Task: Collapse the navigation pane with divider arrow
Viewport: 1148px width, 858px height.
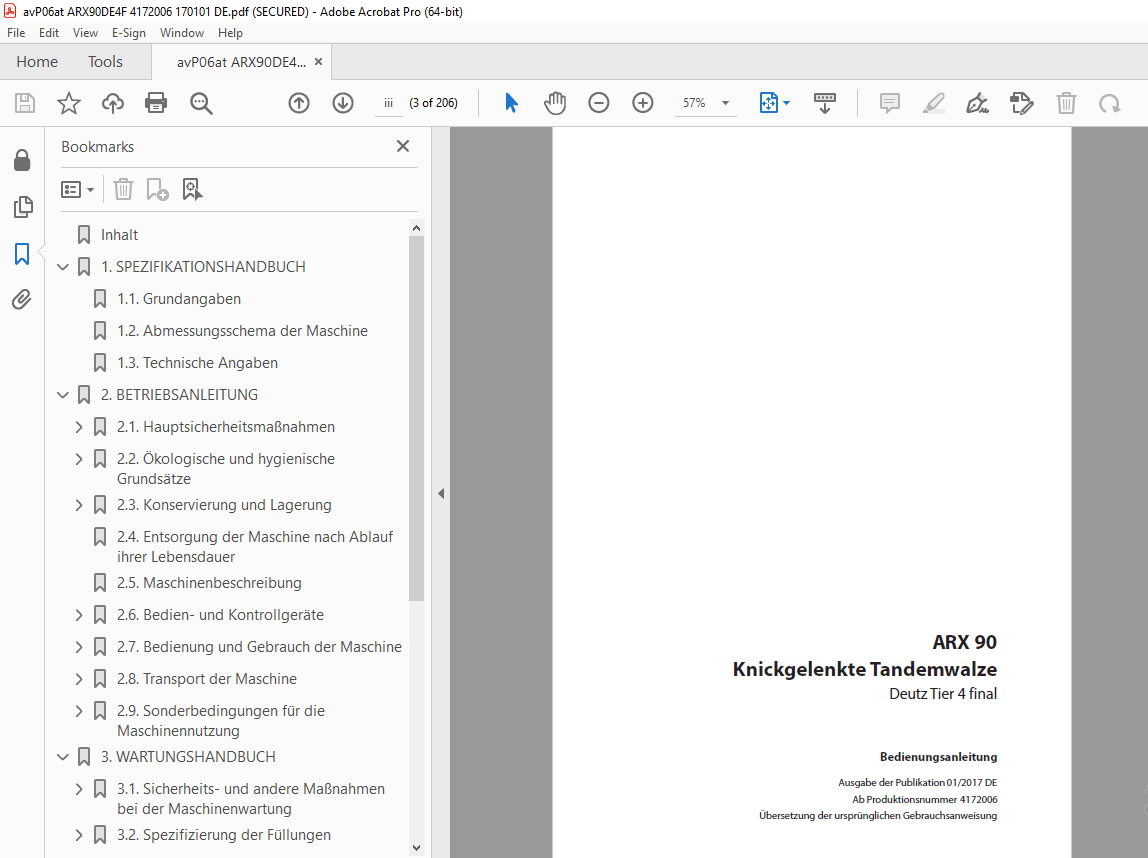Action: (x=441, y=493)
